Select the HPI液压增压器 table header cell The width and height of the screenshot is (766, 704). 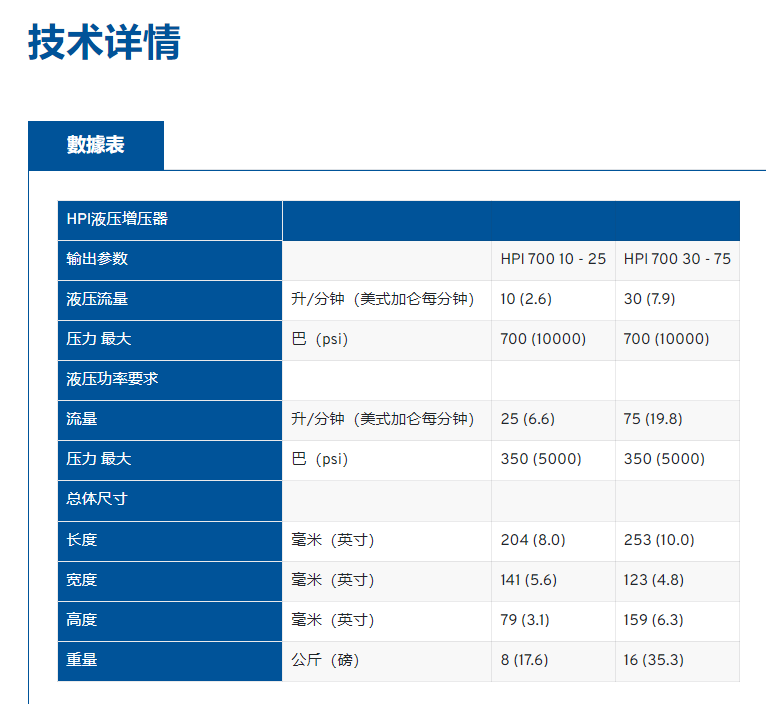(x=117, y=219)
